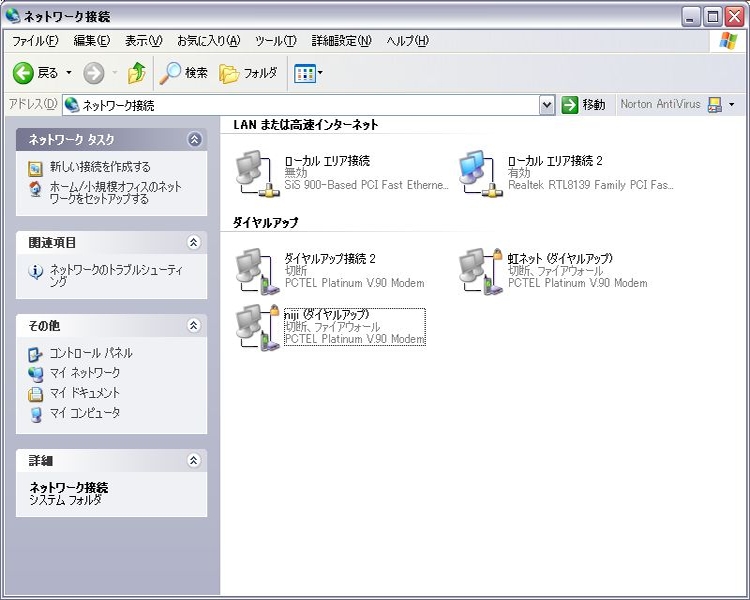Select the niji (ダイヤルアップ) connection icon
750x600 pixels.
pyautogui.click(x=257, y=328)
